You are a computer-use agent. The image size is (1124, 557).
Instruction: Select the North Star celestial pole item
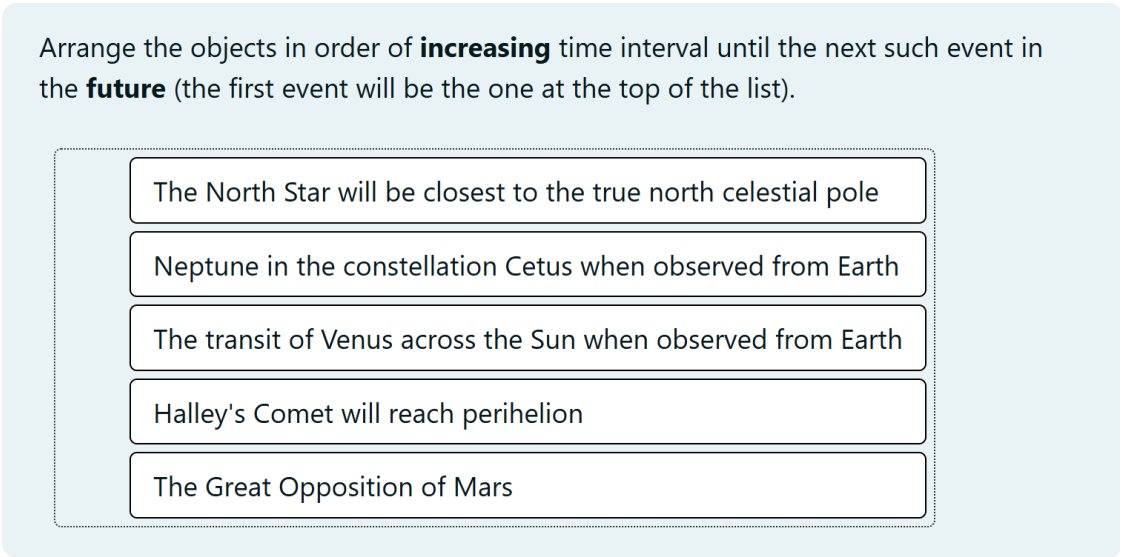(x=528, y=191)
